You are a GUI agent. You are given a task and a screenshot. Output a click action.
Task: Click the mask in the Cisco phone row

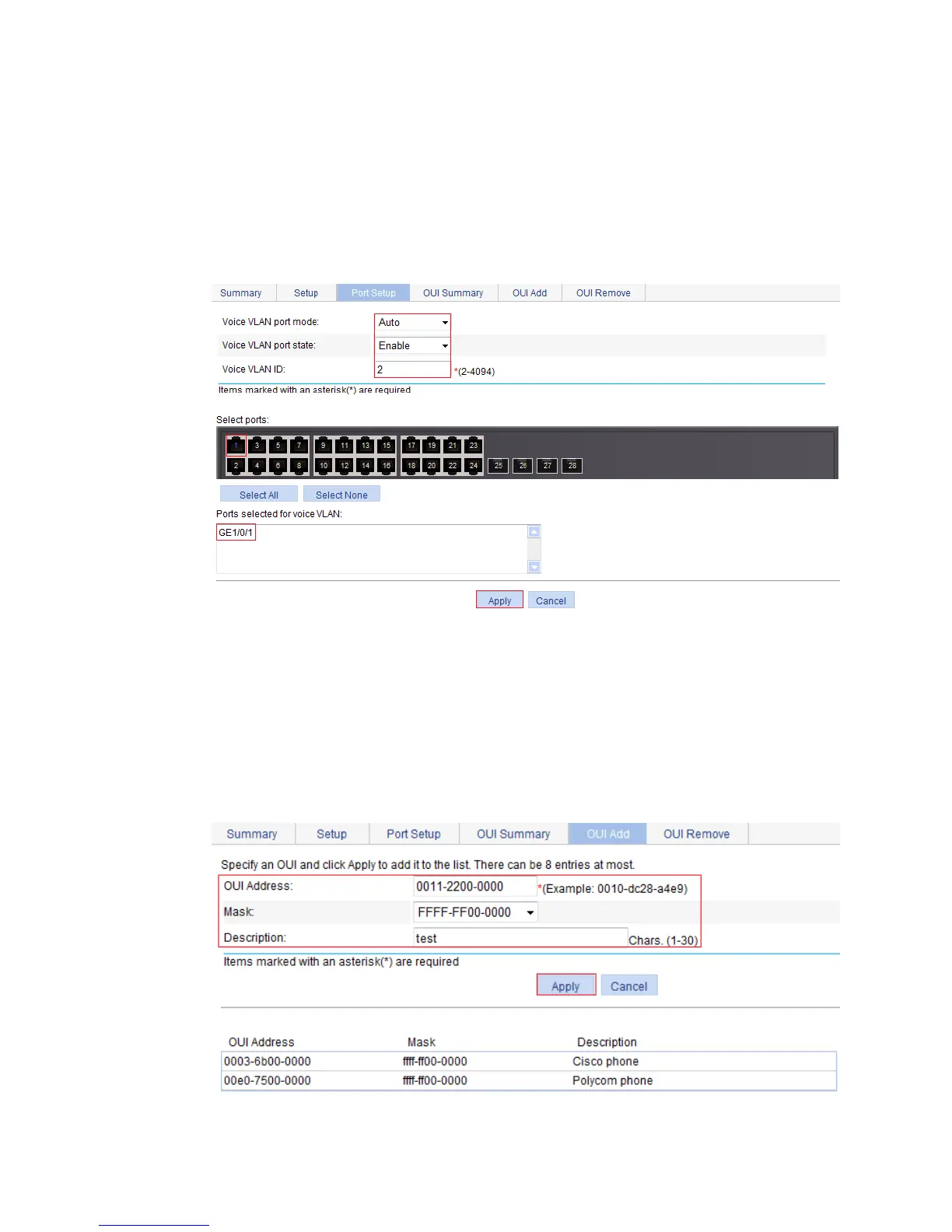point(435,1062)
